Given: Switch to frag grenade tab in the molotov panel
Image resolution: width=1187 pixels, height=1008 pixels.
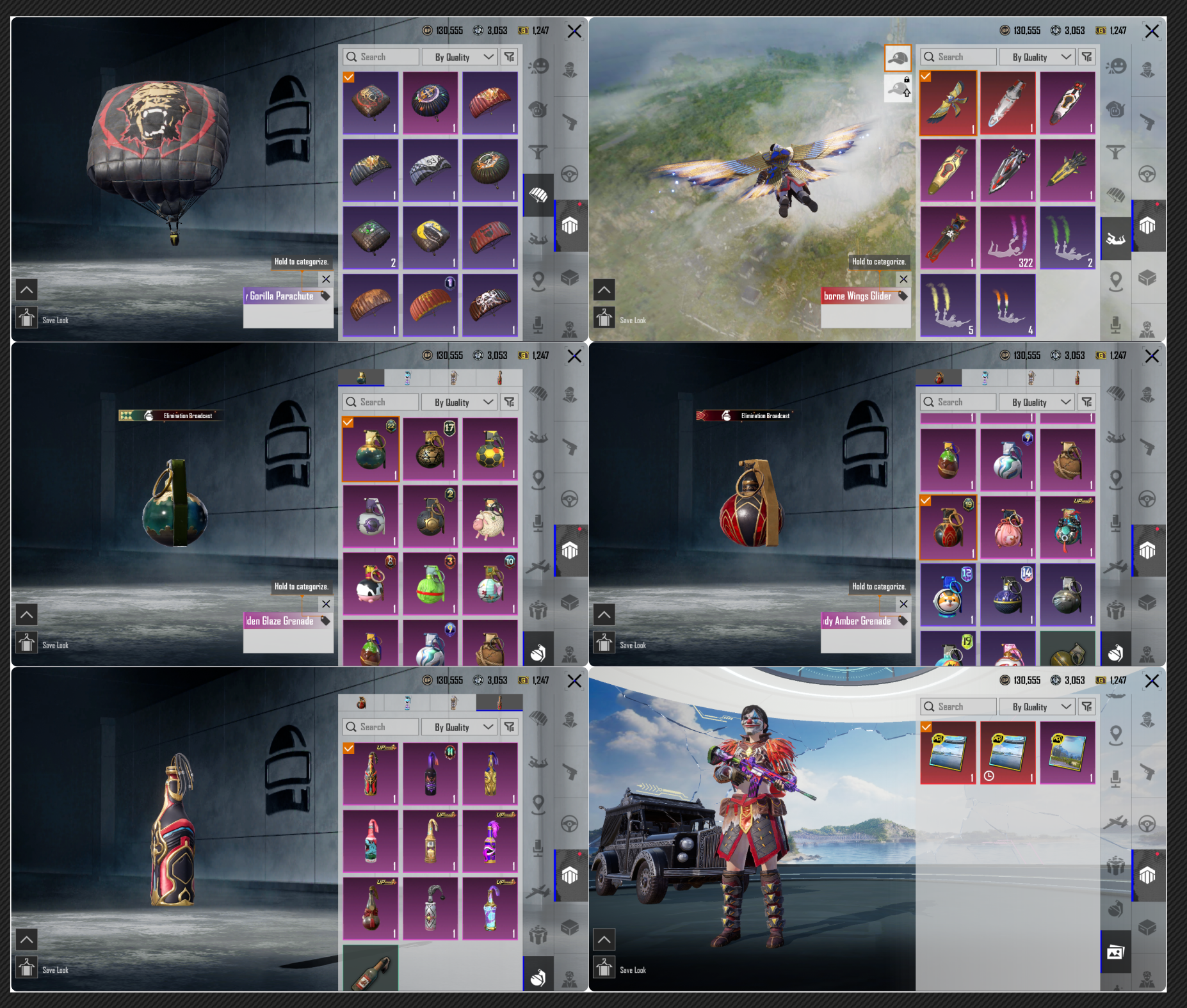Looking at the screenshot, I should [361, 703].
